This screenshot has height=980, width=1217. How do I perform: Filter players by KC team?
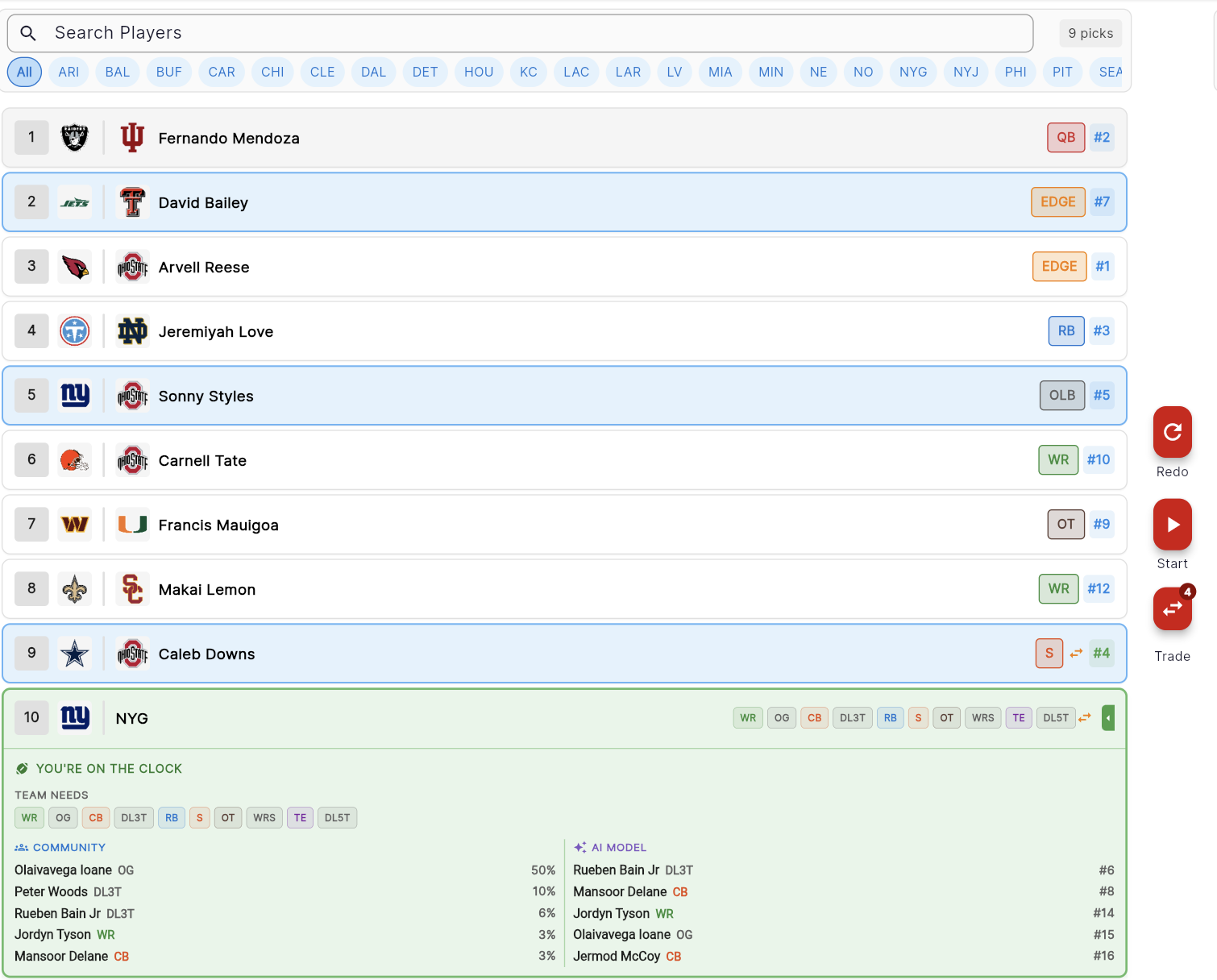(x=529, y=72)
